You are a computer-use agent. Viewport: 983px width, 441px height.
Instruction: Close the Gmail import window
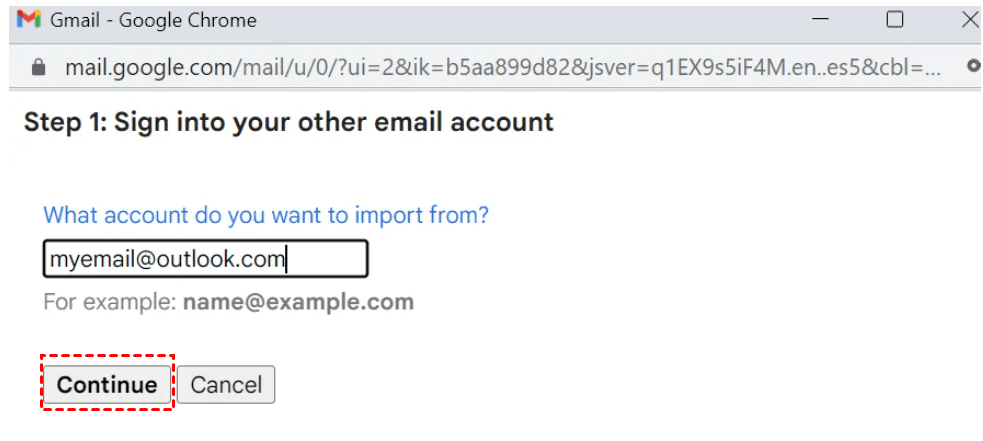click(x=969, y=20)
